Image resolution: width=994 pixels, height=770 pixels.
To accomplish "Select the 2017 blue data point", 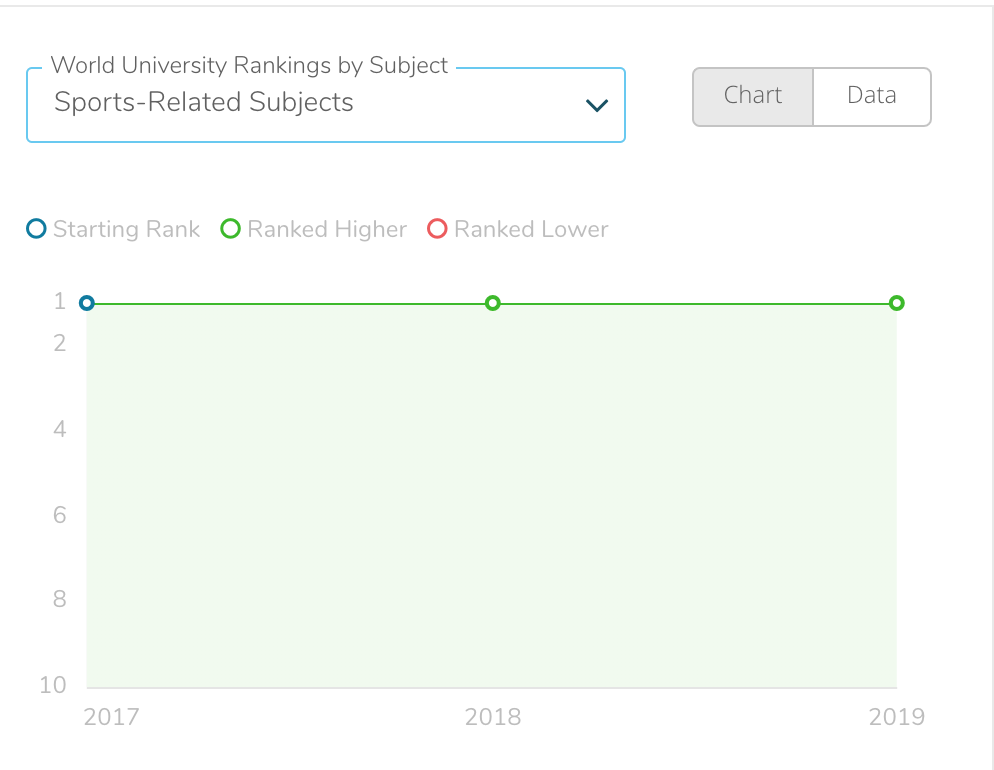I will click(87, 303).
